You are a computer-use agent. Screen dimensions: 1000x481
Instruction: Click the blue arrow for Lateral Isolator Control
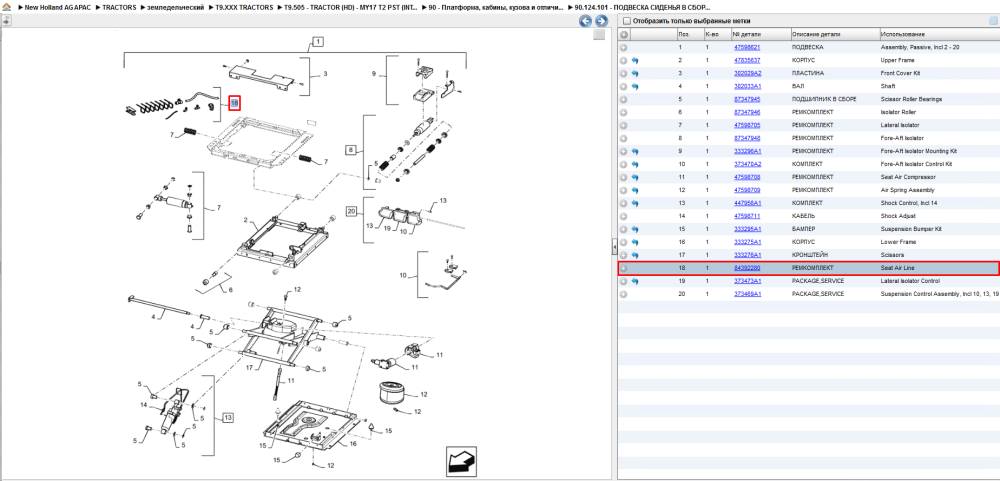pyautogui.click(x=635, y=281)
